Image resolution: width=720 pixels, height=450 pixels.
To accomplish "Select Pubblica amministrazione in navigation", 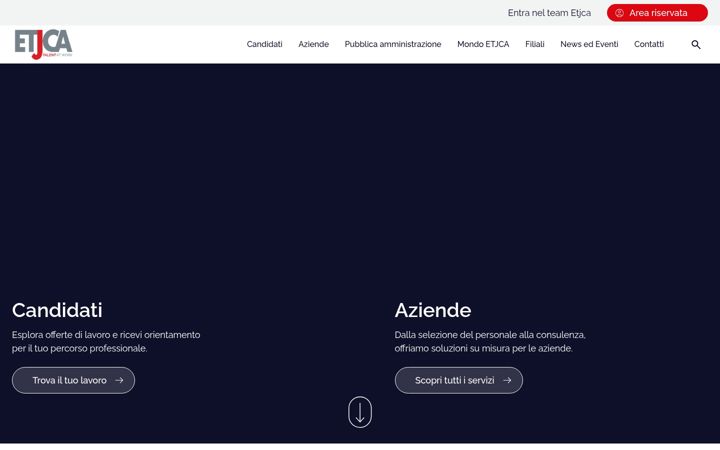I will click(393, 44).
